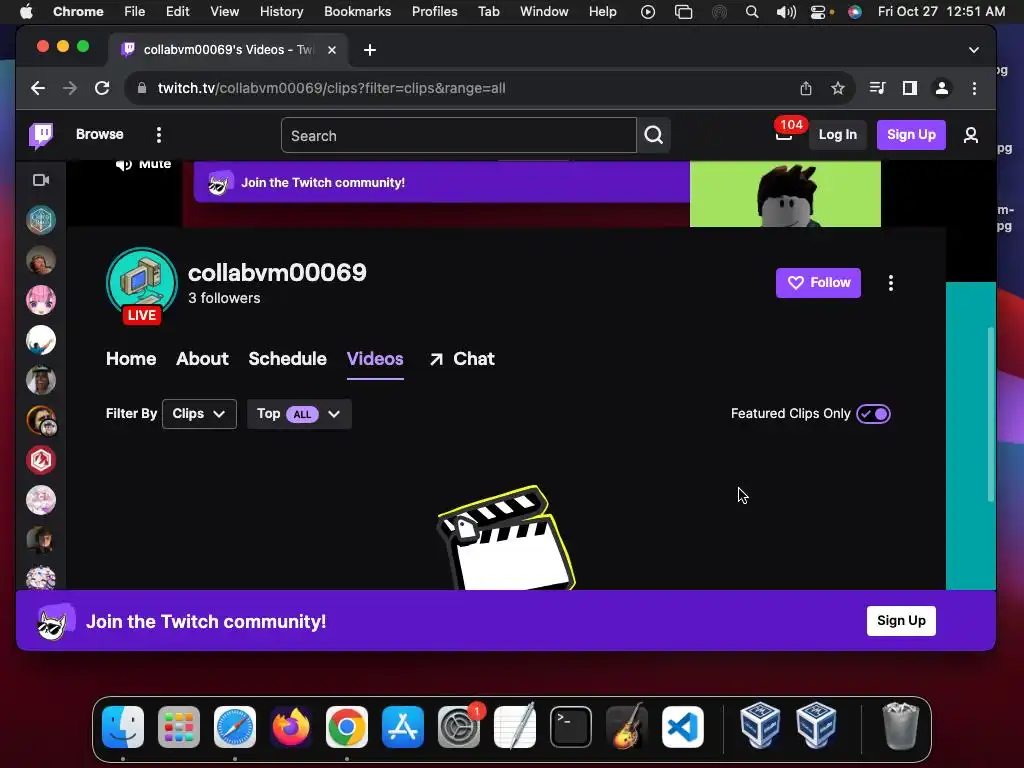1024x768 pixels.
Task: Click the Follow button
Action: [x=818, y=283]
